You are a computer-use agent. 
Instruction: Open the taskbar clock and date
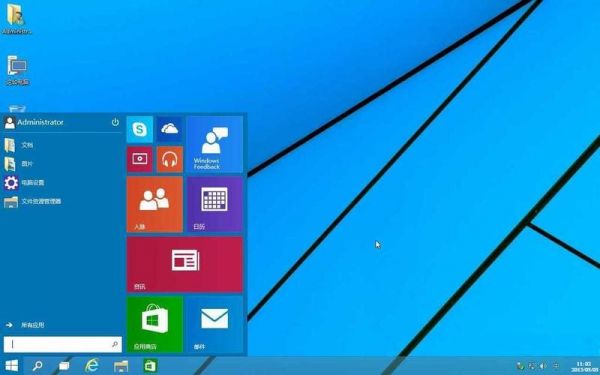point(585,367)
